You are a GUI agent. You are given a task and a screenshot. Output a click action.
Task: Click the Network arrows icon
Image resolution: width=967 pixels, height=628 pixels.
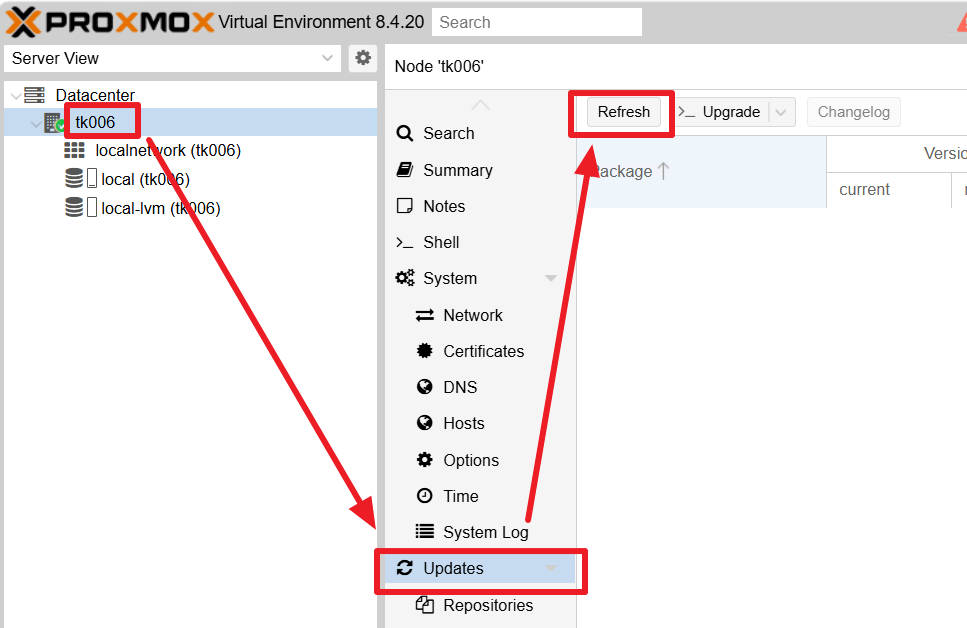pyautogui.click(x=425, y=315)
